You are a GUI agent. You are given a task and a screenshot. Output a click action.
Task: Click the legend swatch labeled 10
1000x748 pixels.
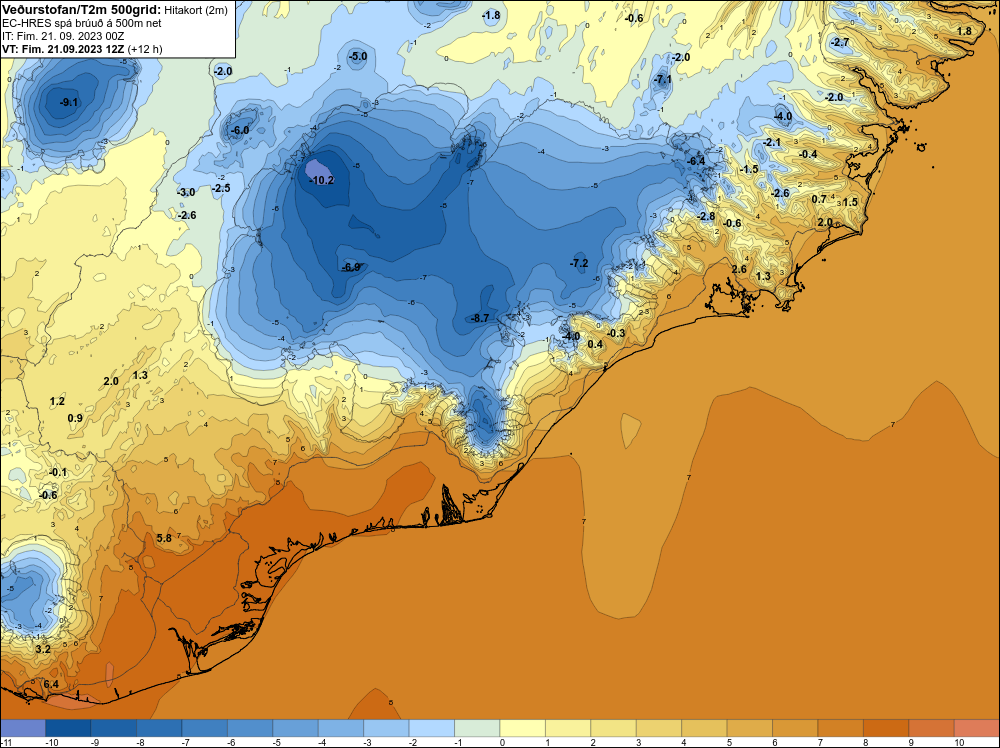click(976, 728)
